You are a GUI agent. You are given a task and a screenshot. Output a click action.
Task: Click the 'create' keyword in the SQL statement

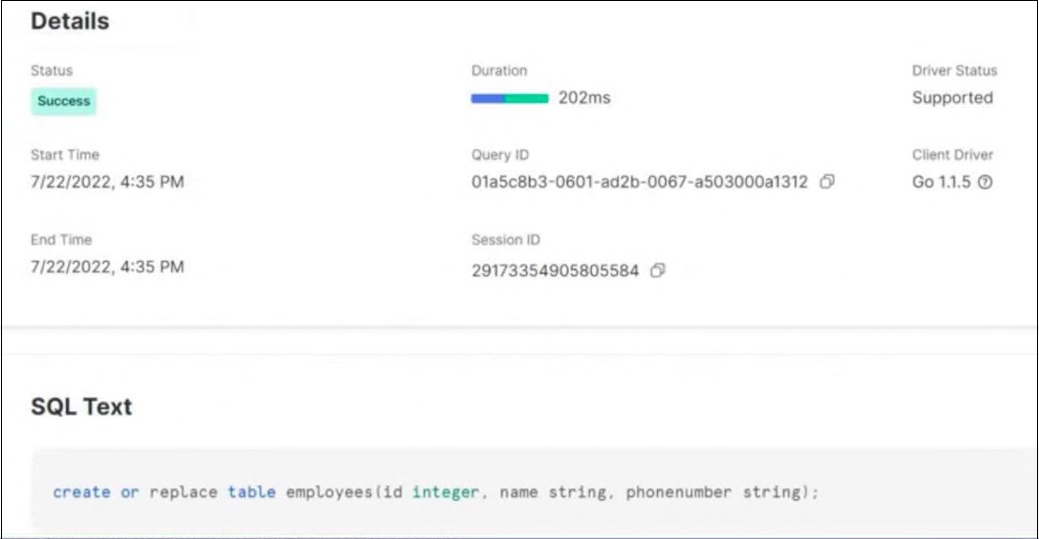82,492
